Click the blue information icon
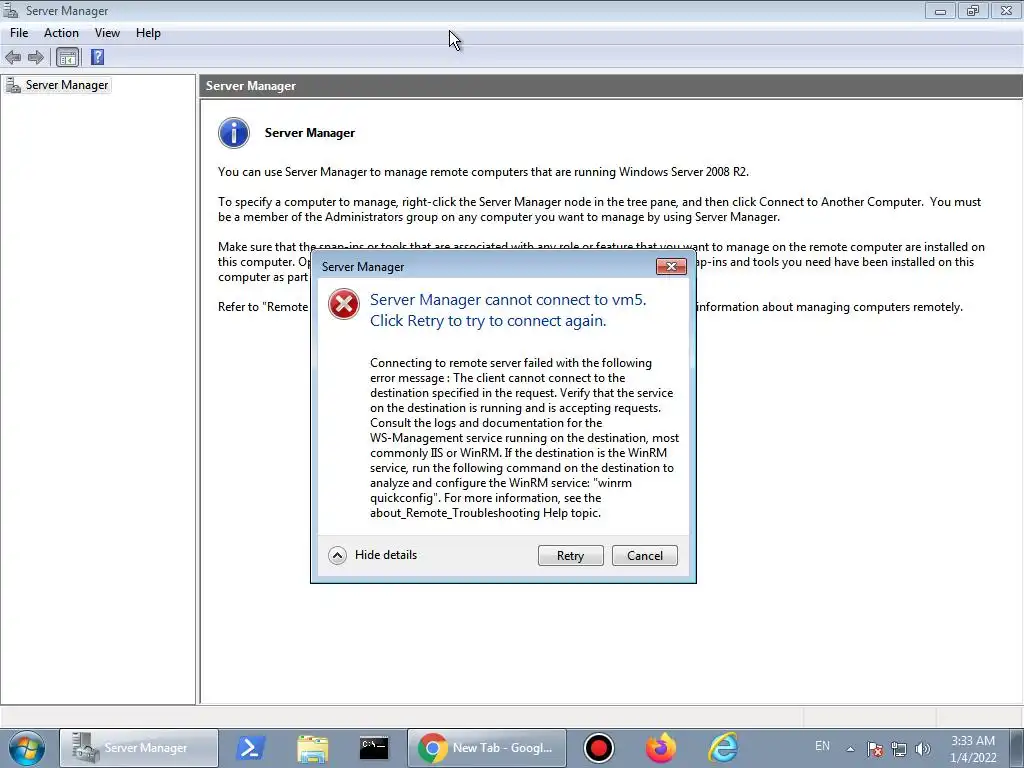Viewport: 1024px width, 768px height. pyautogui.click(x=234, y=133)
